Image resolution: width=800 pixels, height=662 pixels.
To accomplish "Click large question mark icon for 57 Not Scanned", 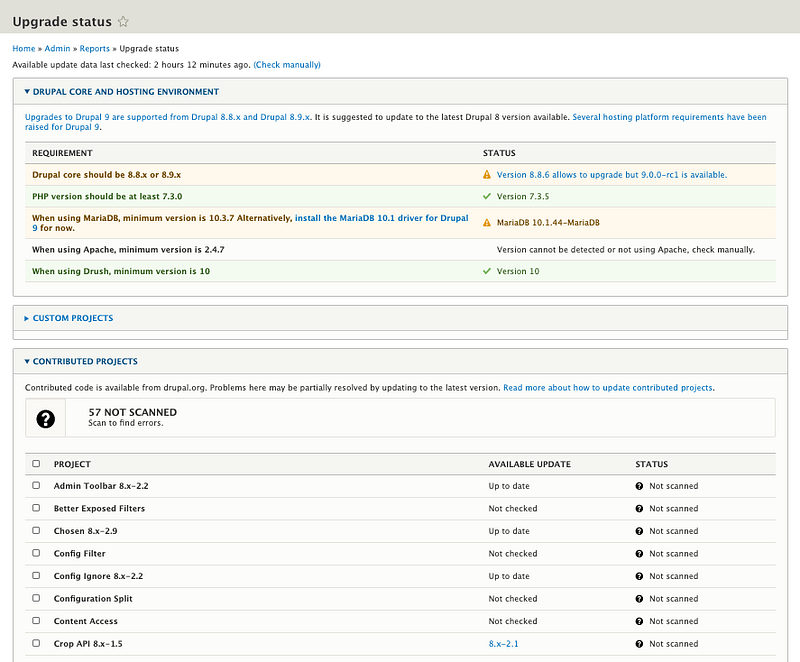I will click(x=45, y=419).
